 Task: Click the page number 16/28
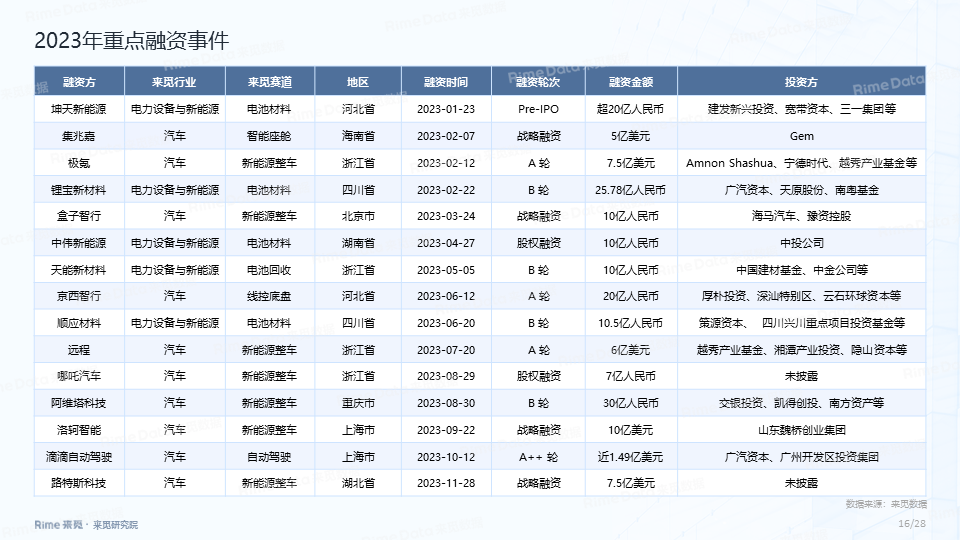pos(912,523)
